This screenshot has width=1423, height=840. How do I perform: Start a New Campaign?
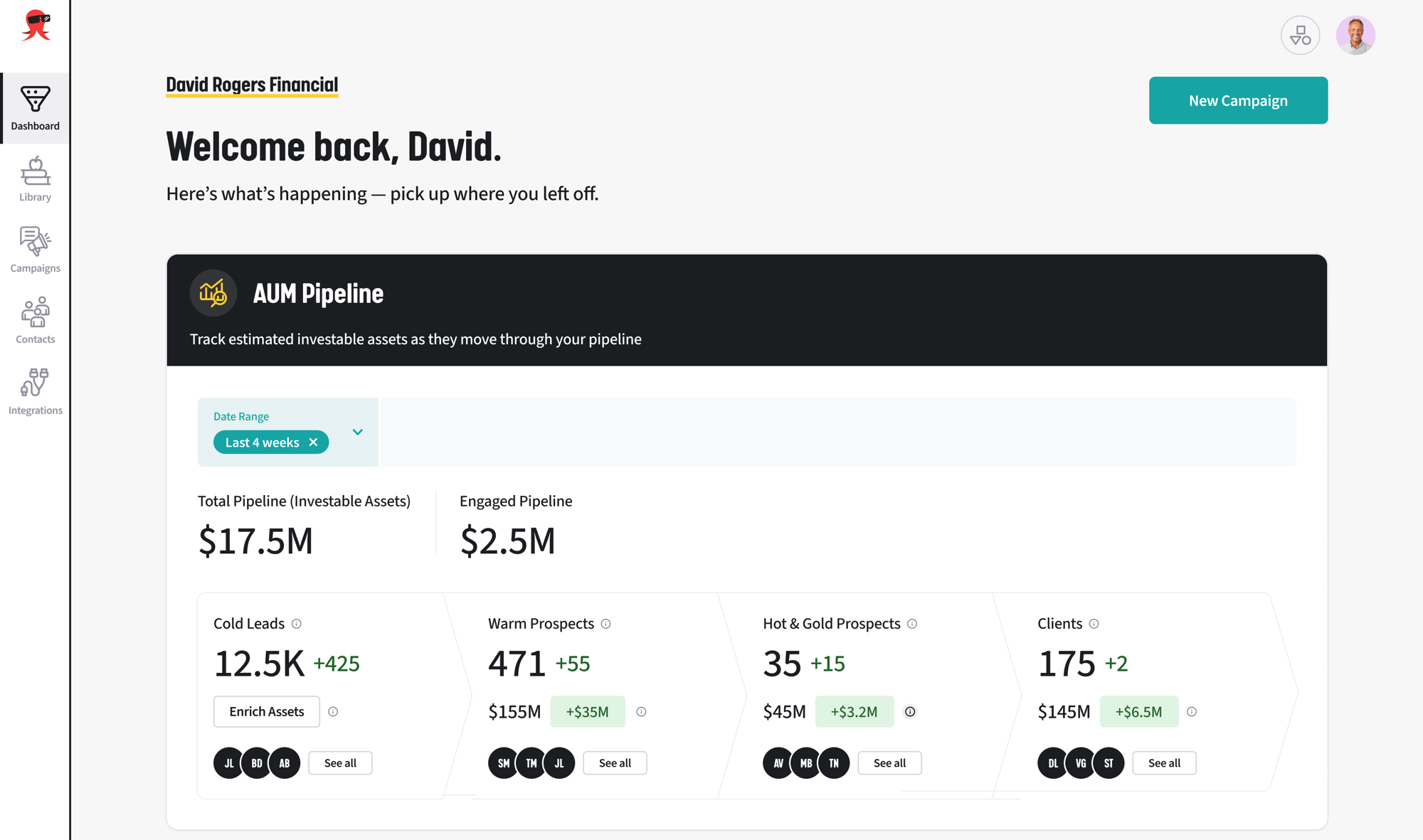pyautogui.click(x=1238, y=100)
